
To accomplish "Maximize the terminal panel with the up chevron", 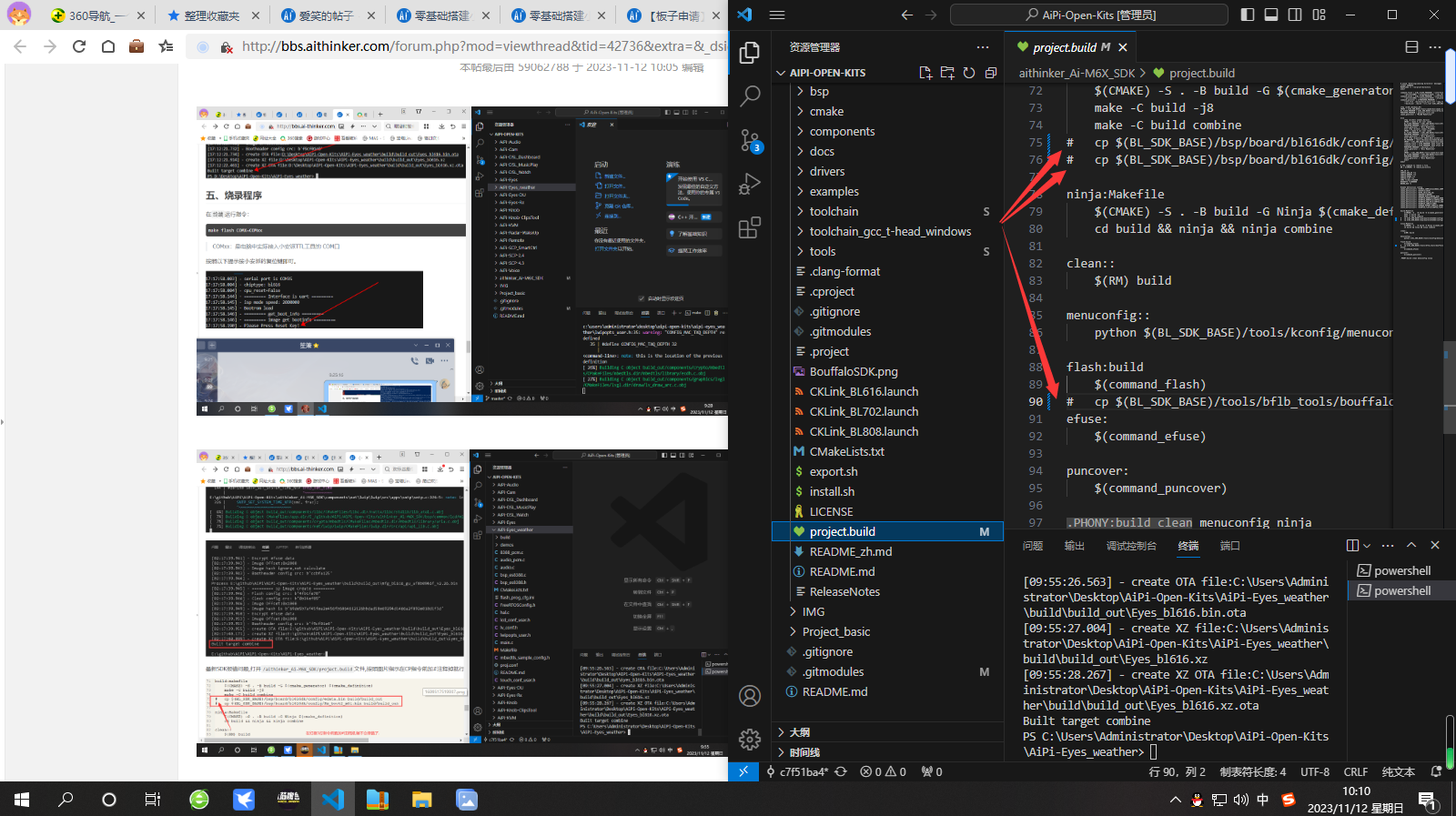I will coord(1411,546).
